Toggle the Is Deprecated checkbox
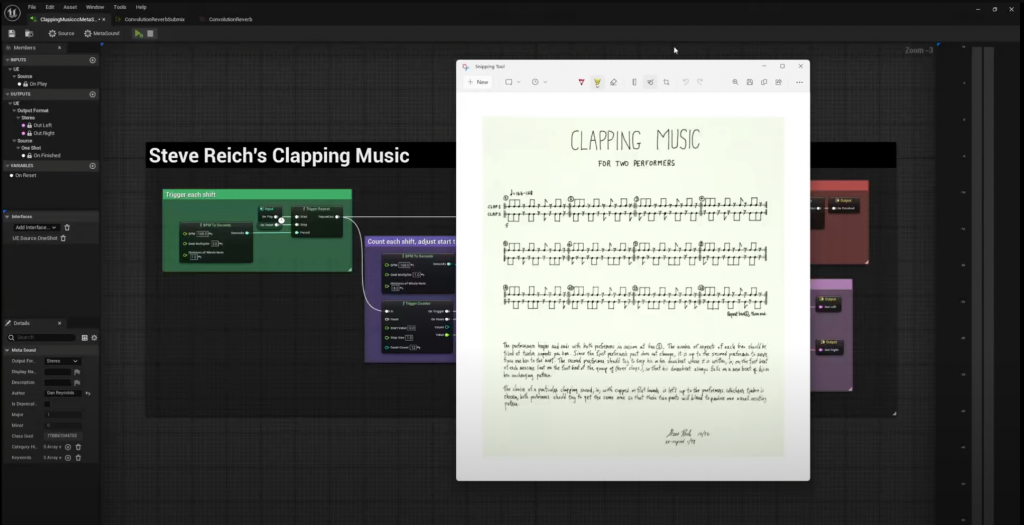 [47, 404]
